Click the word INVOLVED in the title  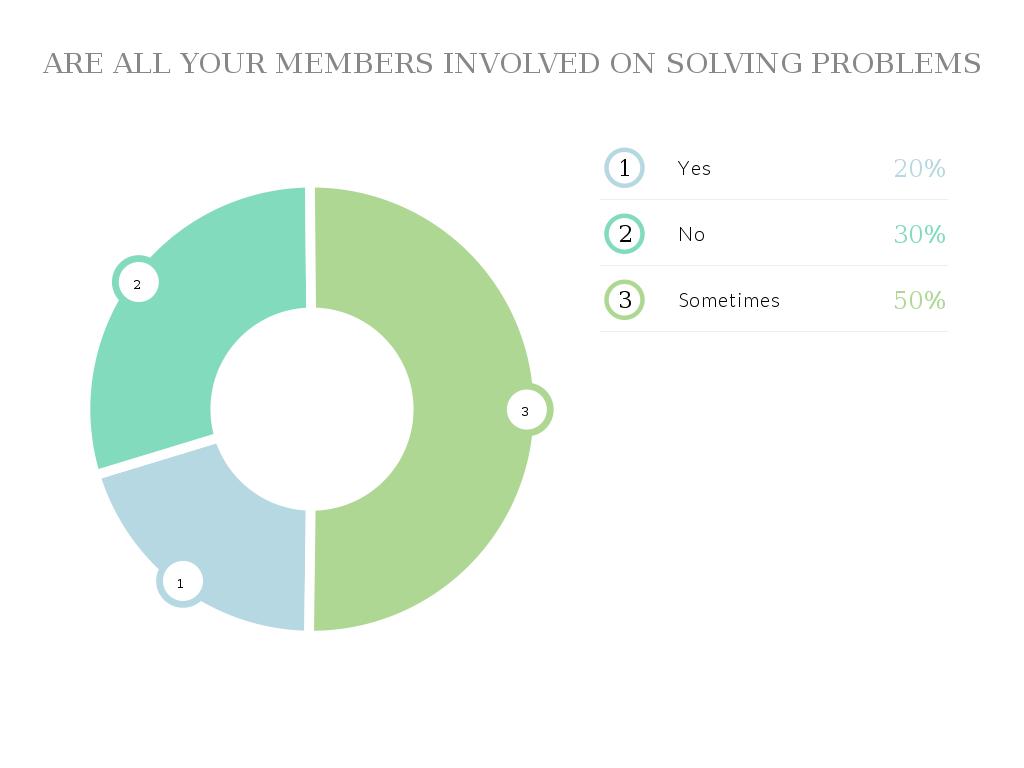(522, 64)
